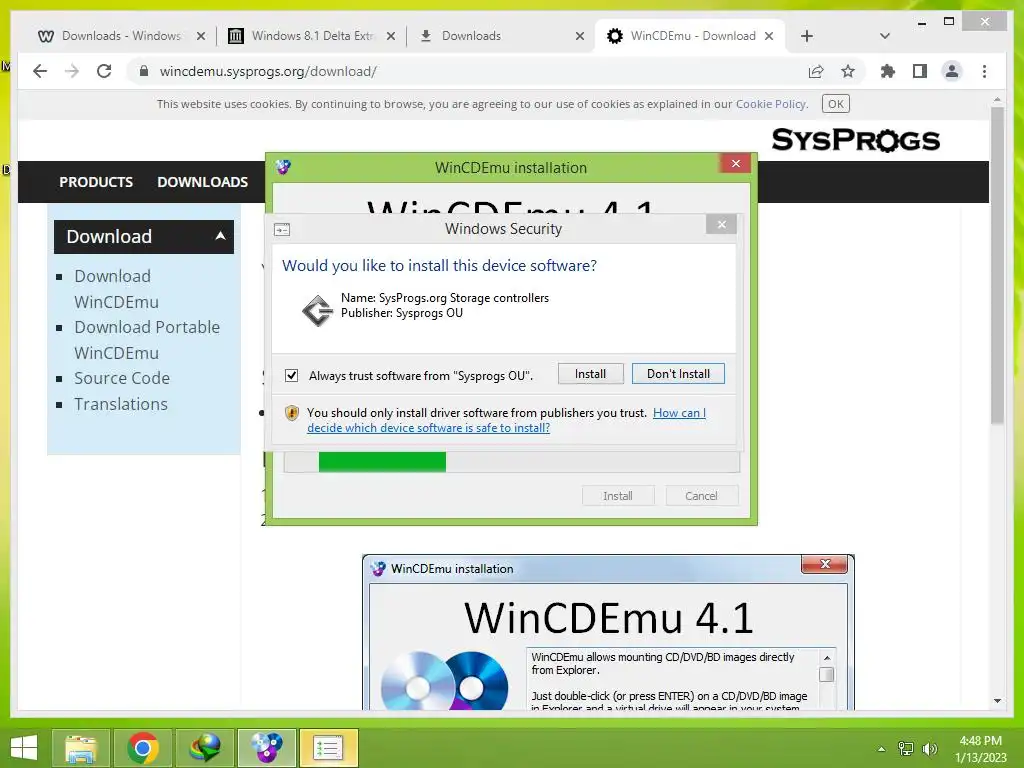Screen dimensions: 1024x768
Task: Accept cookies with the OK button
Action: 835,104
